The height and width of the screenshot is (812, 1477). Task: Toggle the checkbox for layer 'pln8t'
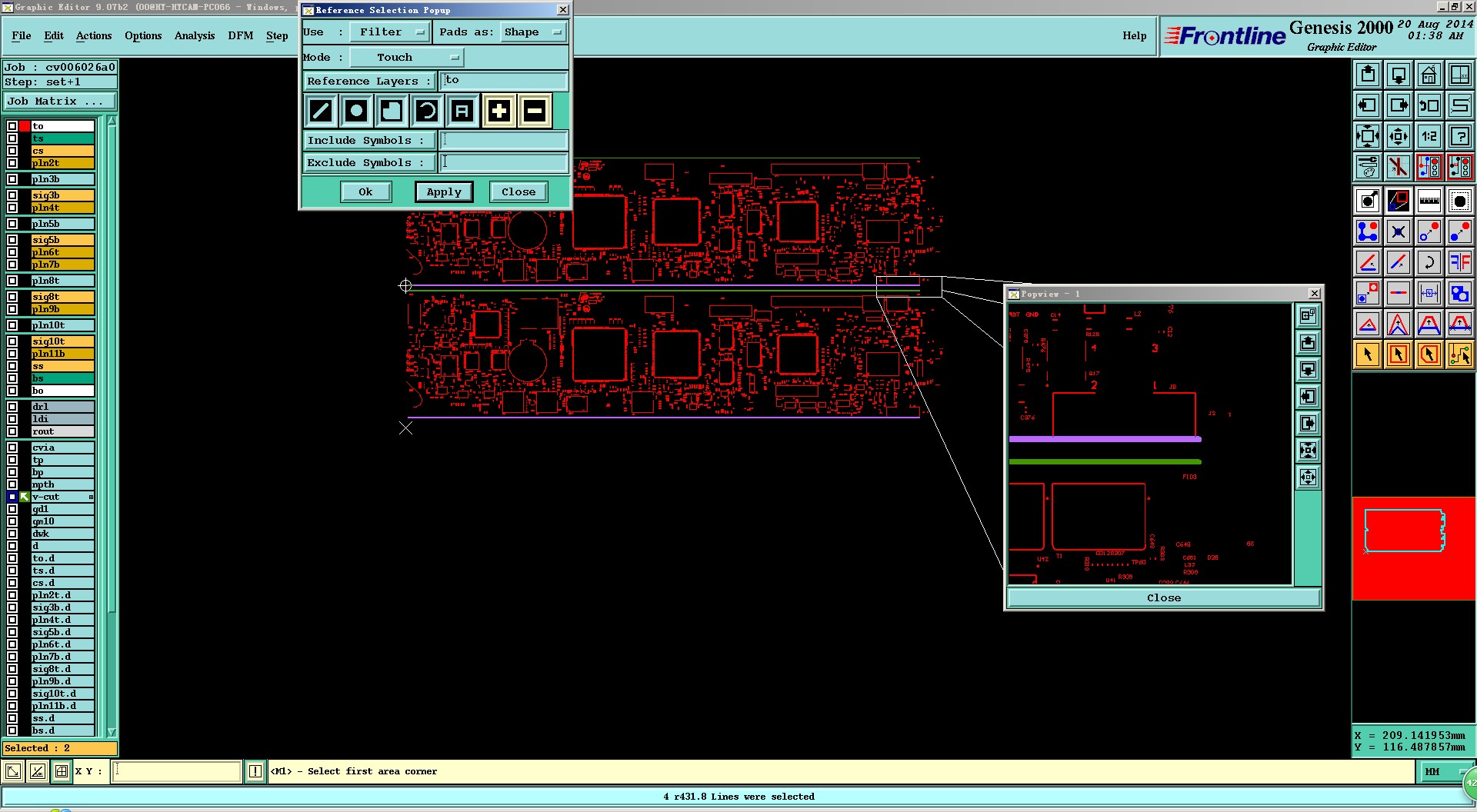(12, 281)
